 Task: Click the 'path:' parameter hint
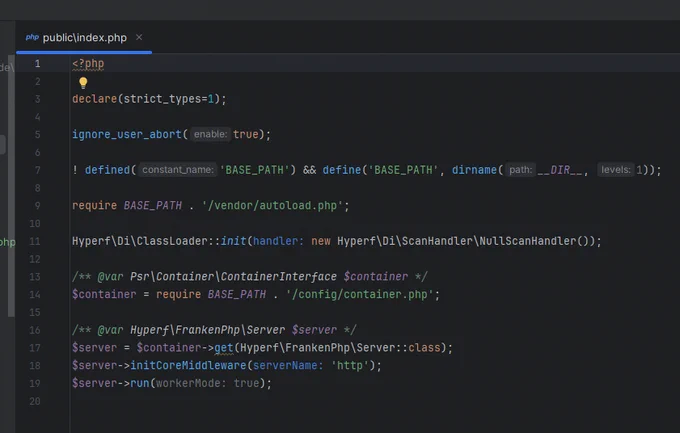coord(520,170)
